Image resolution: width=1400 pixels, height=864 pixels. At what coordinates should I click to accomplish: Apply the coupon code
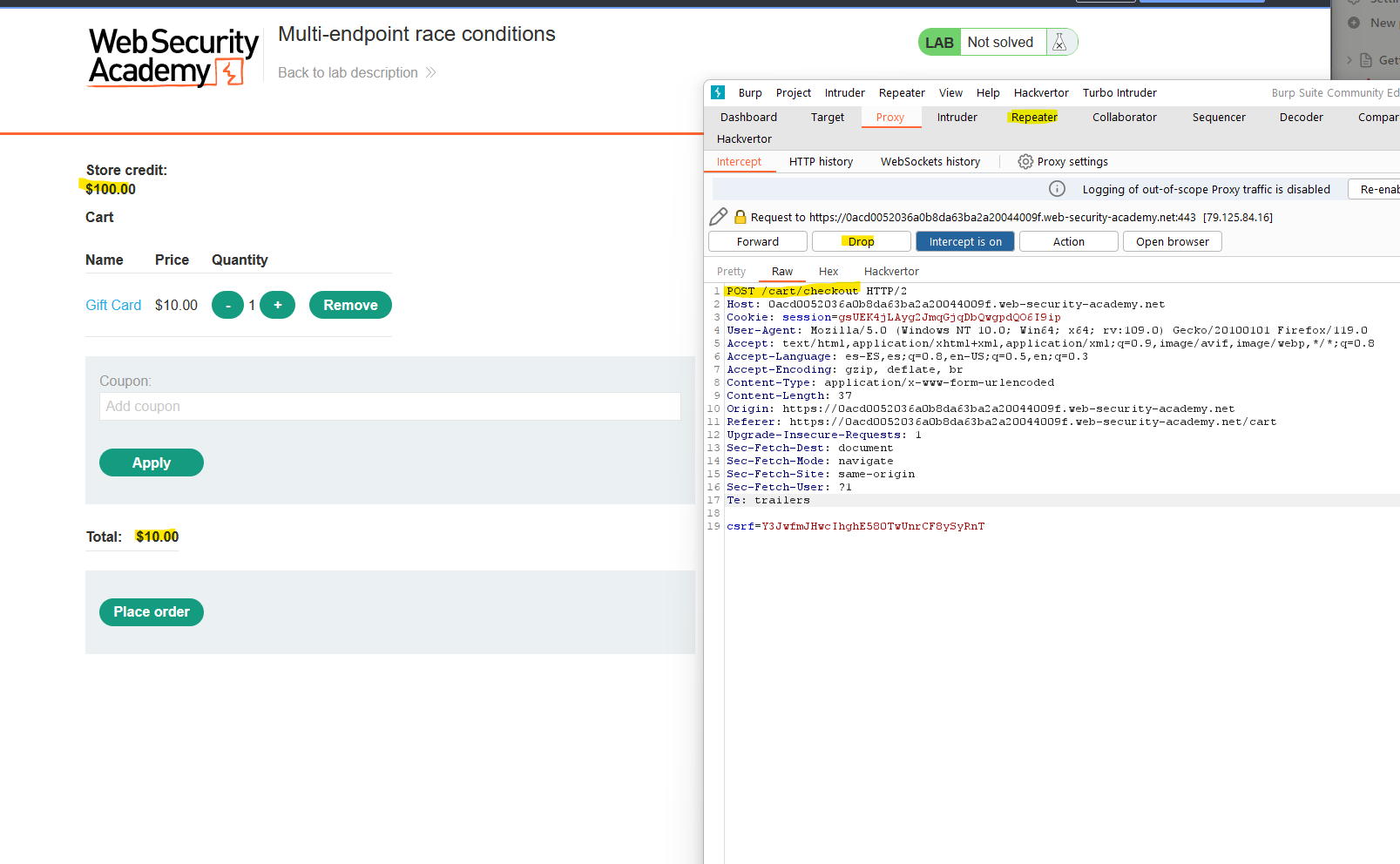coord(152,462)
